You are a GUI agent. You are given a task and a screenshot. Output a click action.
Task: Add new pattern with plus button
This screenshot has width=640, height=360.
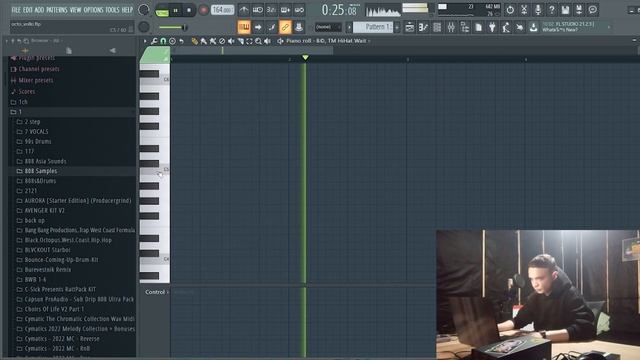[x=397, y=27]
